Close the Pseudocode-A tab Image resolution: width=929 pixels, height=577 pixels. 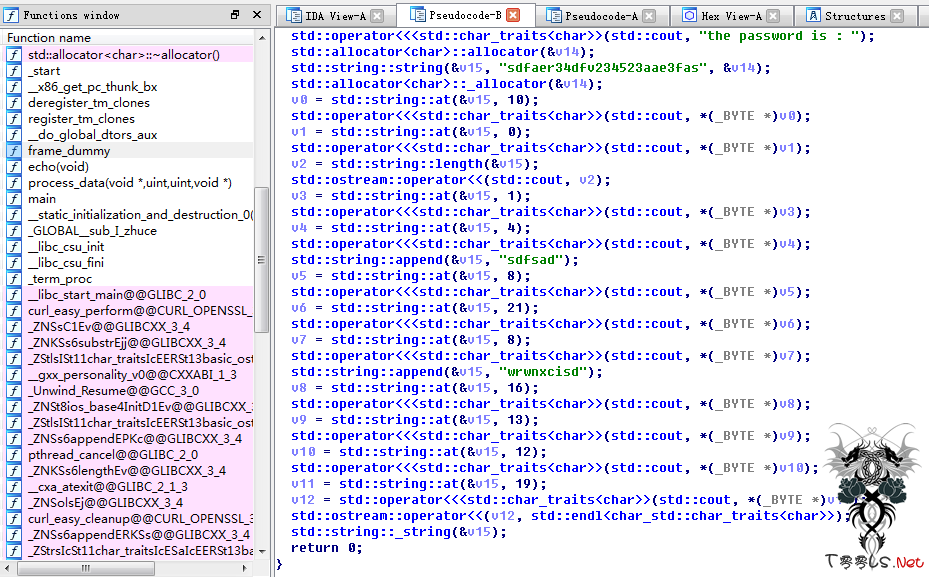click(x=649, y=16)
